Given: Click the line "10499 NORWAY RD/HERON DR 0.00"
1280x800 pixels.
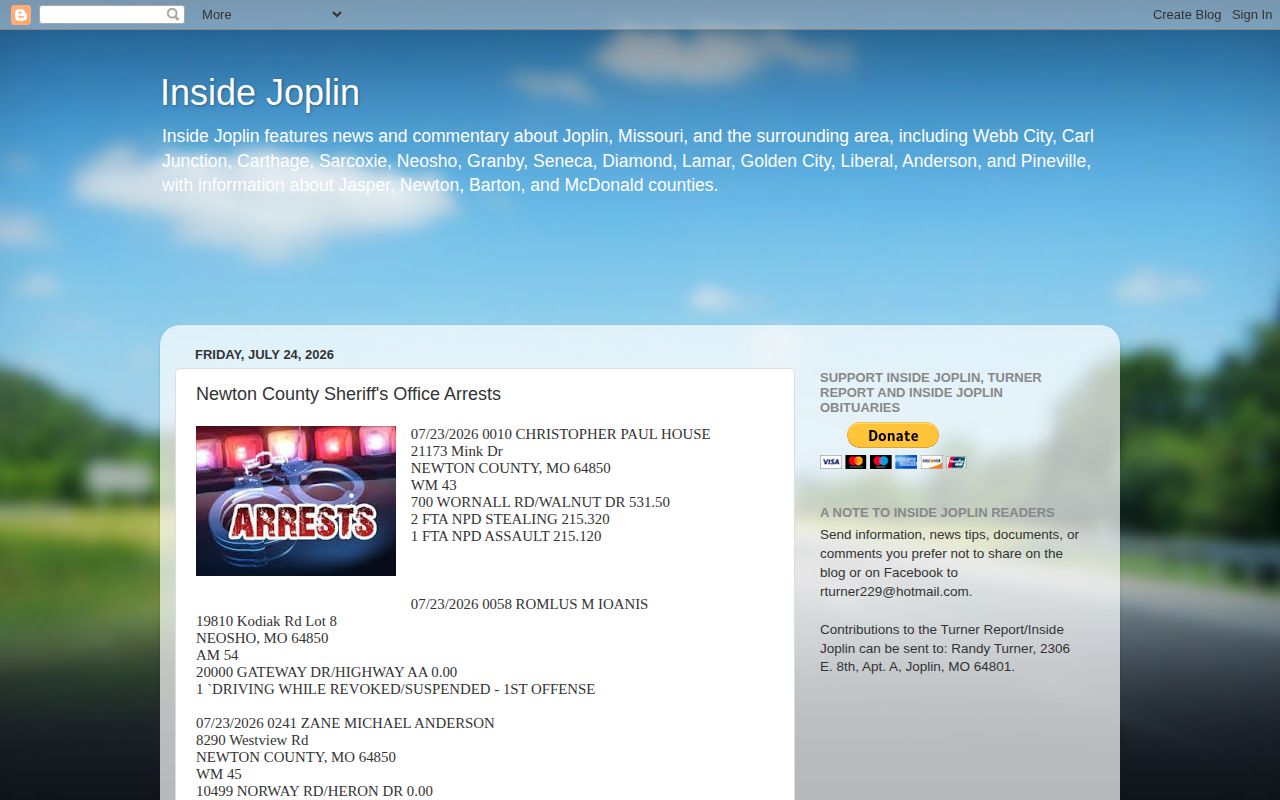Looking at the screenshot, I should pyautogui.click(x=314, y=791).
